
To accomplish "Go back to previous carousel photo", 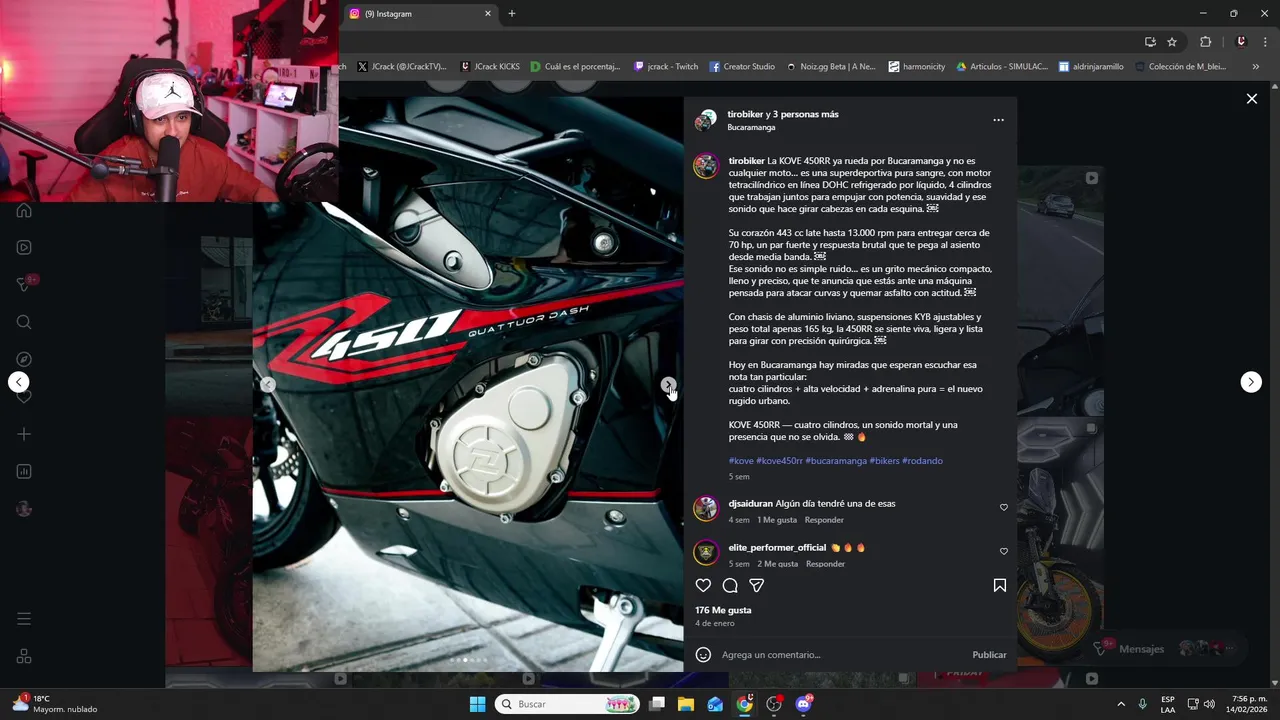I will click(267, 384).
